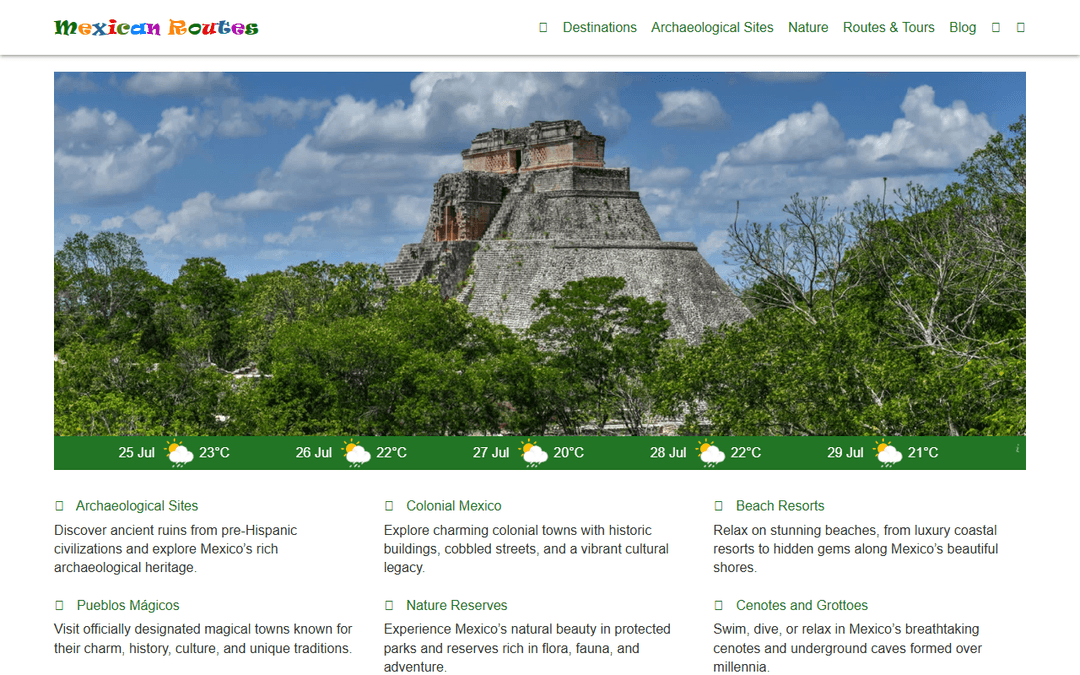Viewport: 1080px width, 675px height.
Task: Click the last icon in the top navigation
Action: (x=1021, y=28)
